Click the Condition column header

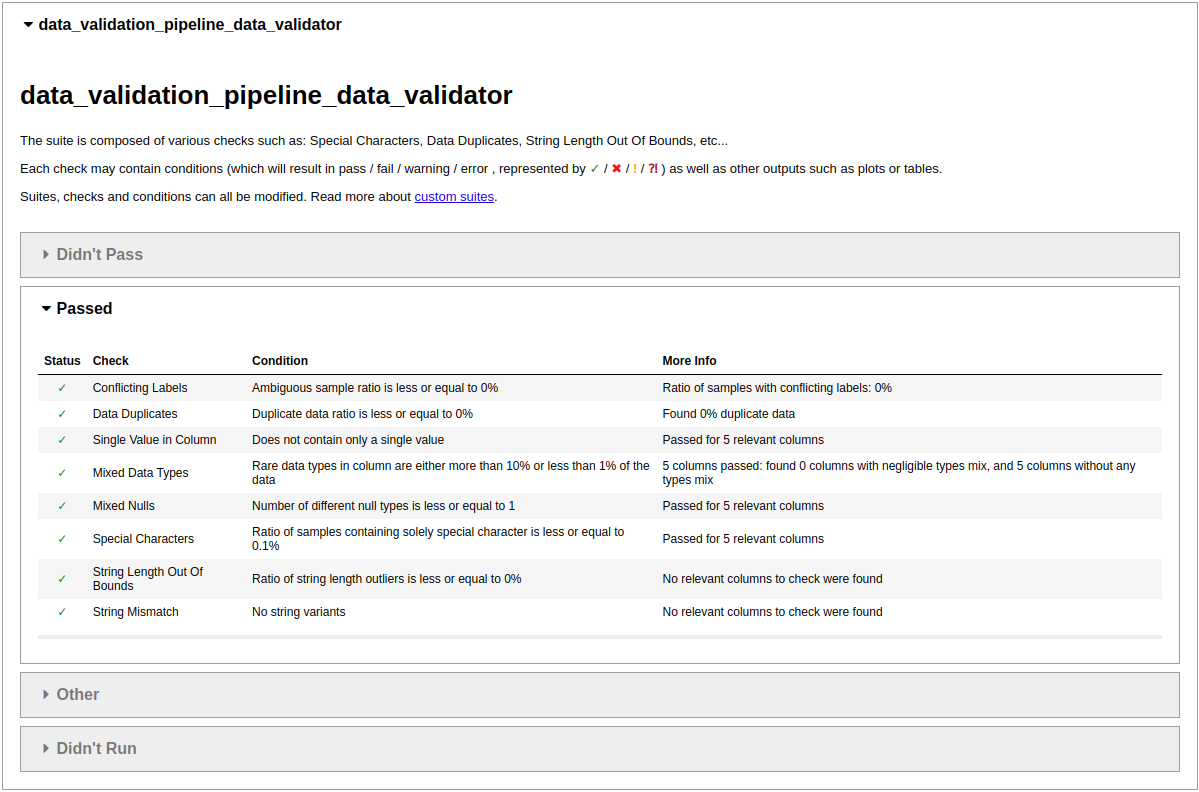click(280, 361)
